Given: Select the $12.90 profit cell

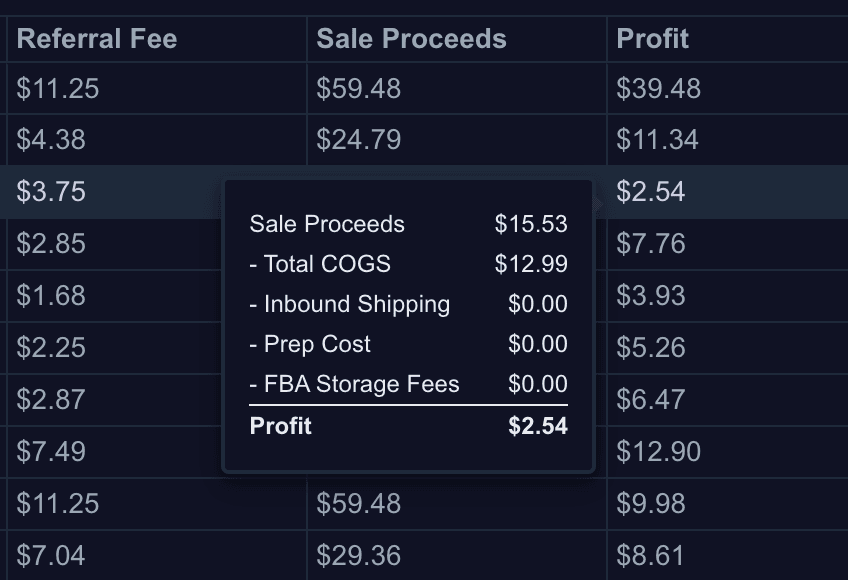Looking at the screenshot, I should tap(727, 451).
